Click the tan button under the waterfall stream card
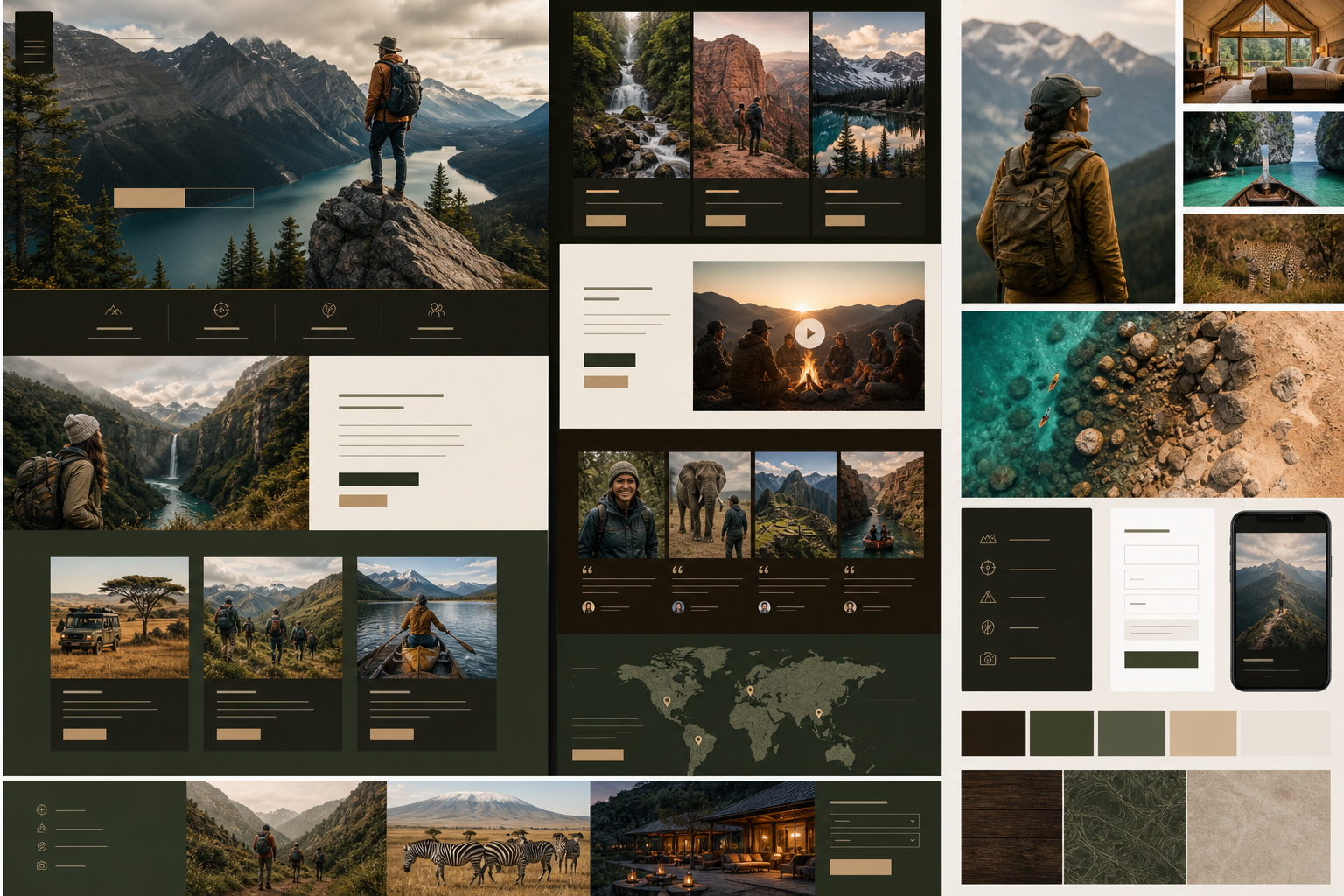 605,220
